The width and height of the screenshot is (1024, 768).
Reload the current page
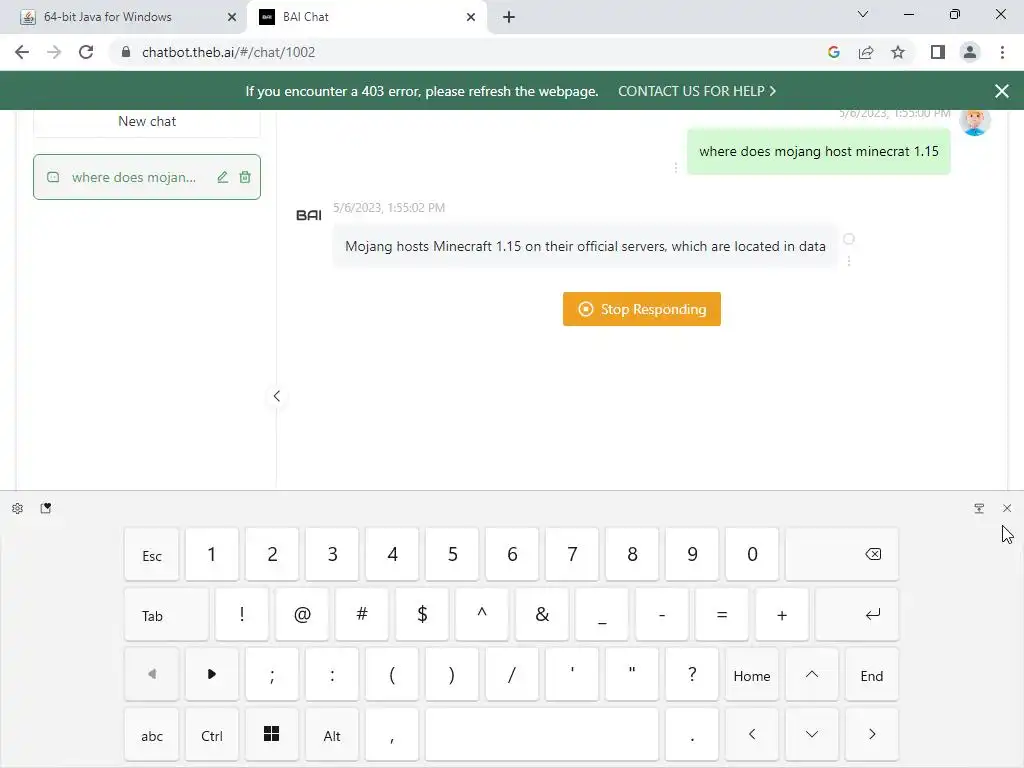86,52
